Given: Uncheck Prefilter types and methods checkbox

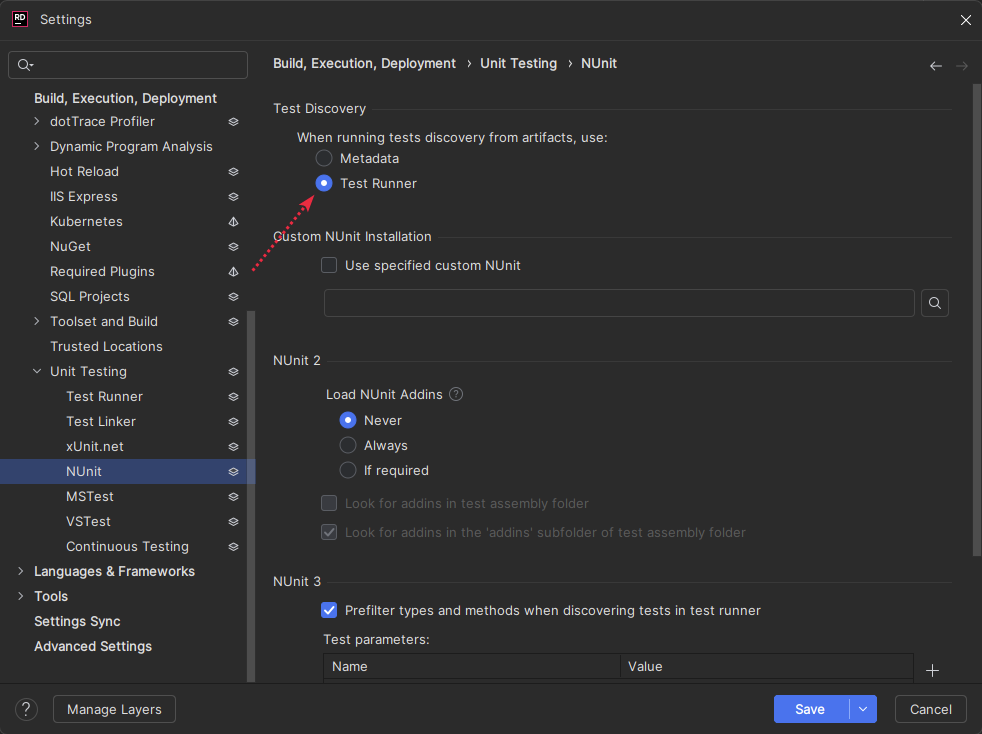Looking at the screenshot, I should (329, 610).
